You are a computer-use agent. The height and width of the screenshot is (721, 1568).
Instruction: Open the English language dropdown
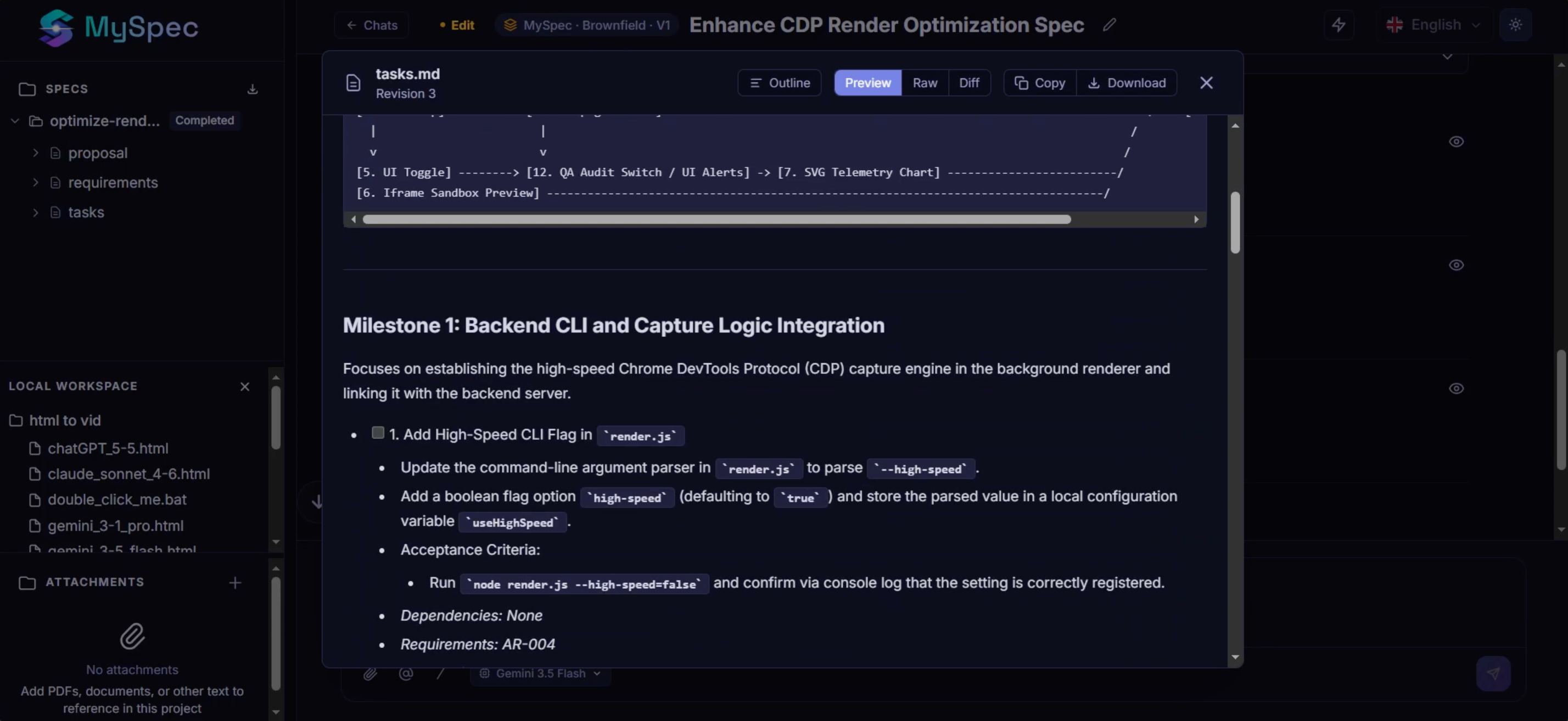click(1433, 25)
